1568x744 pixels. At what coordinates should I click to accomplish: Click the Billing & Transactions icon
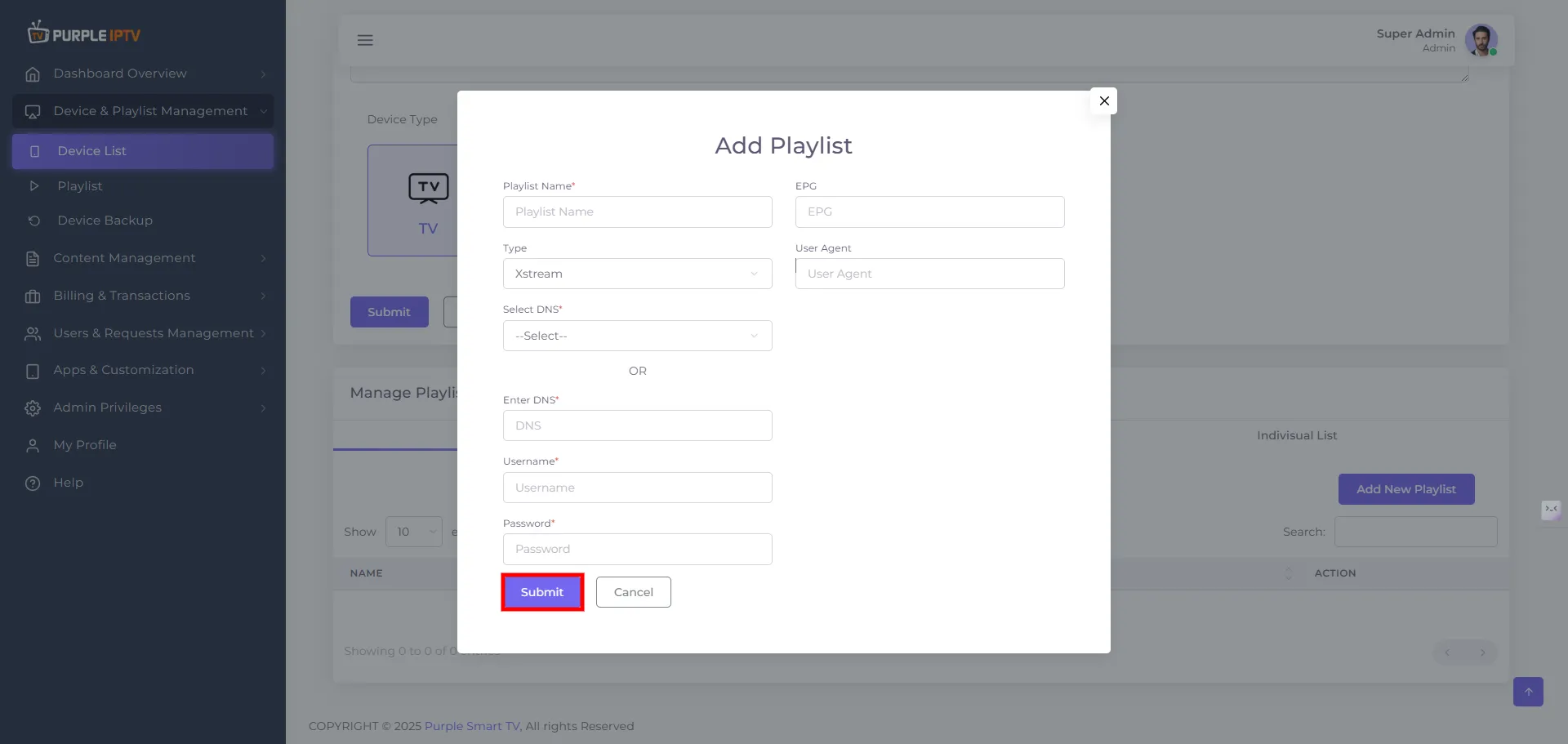[x=33, y=296]
